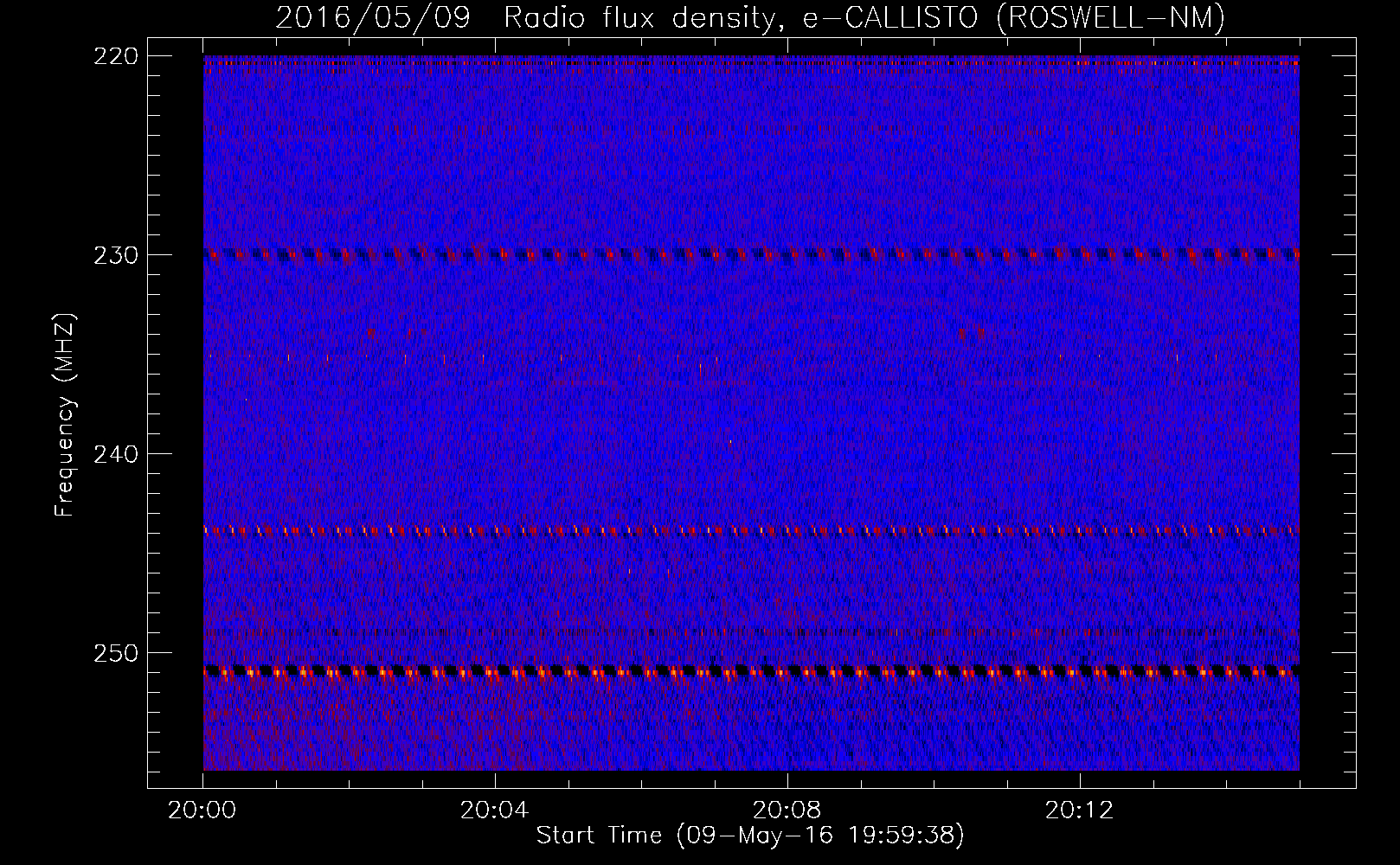Click the plot title text e-CALLISTO (ROSWELL-NM)
The width and height of the screenshot is (1400, 865).
tap(1014, 18)
